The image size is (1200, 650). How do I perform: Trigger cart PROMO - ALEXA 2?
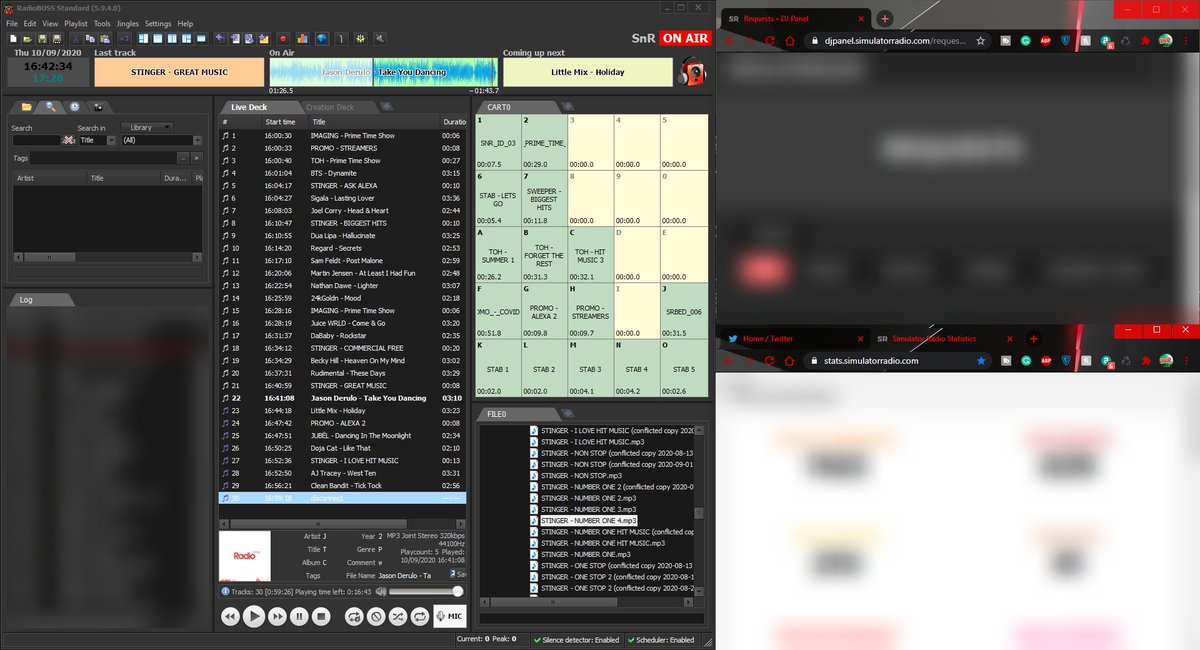pos(543,310)
